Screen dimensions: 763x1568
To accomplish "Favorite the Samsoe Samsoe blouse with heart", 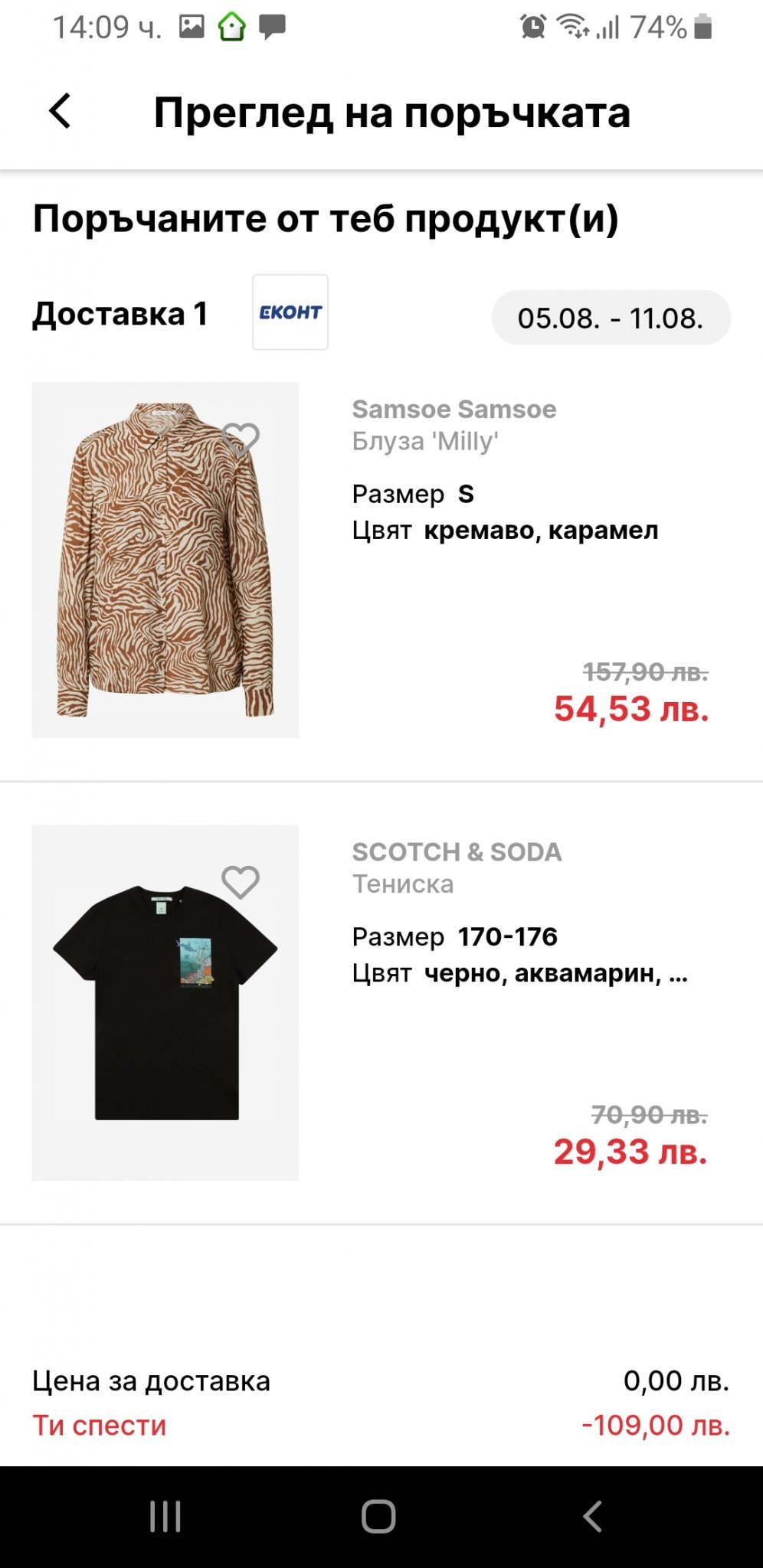I will pos(241,439).
